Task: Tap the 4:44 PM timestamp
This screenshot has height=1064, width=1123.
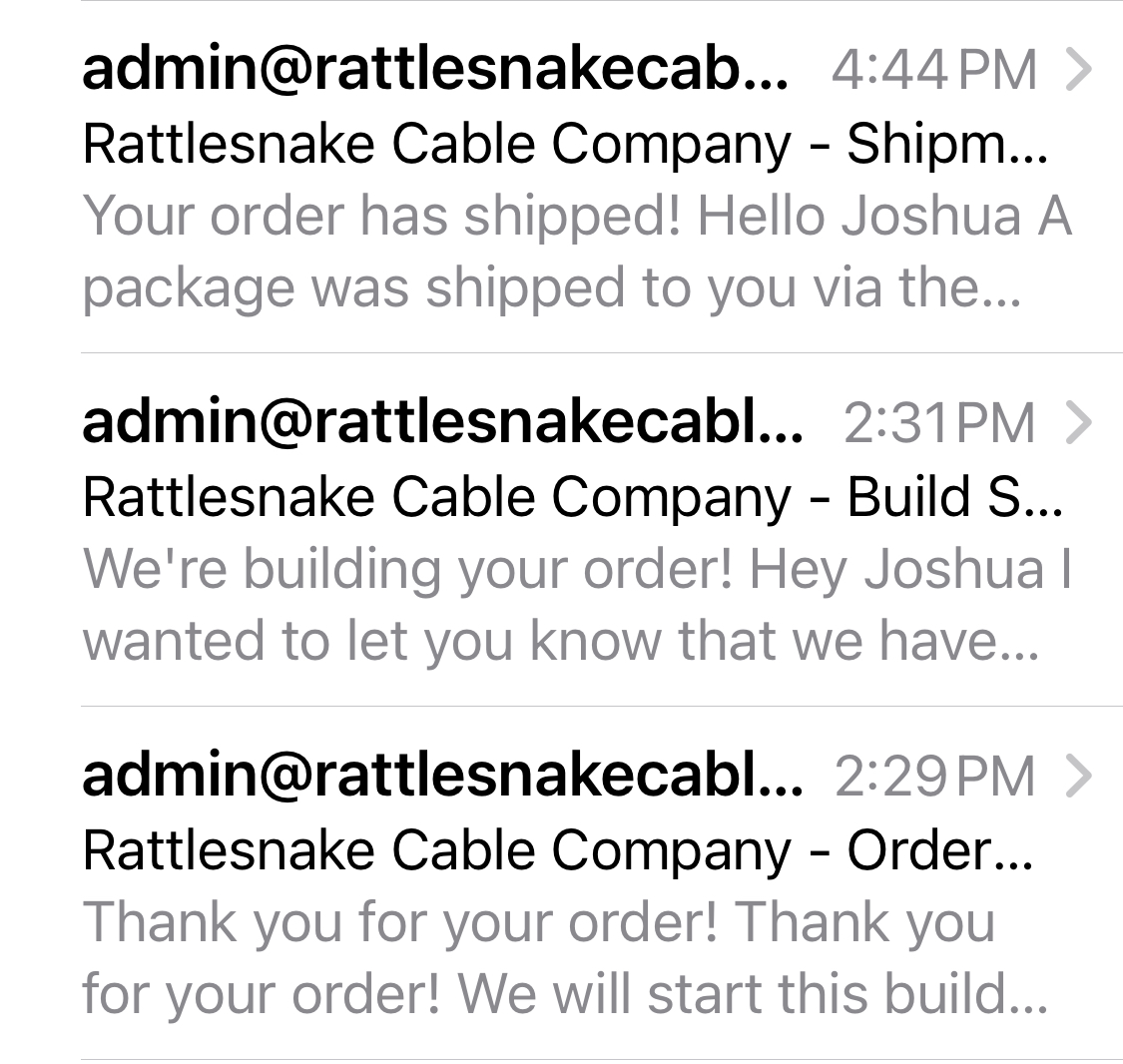Action: tap(935, 68)
